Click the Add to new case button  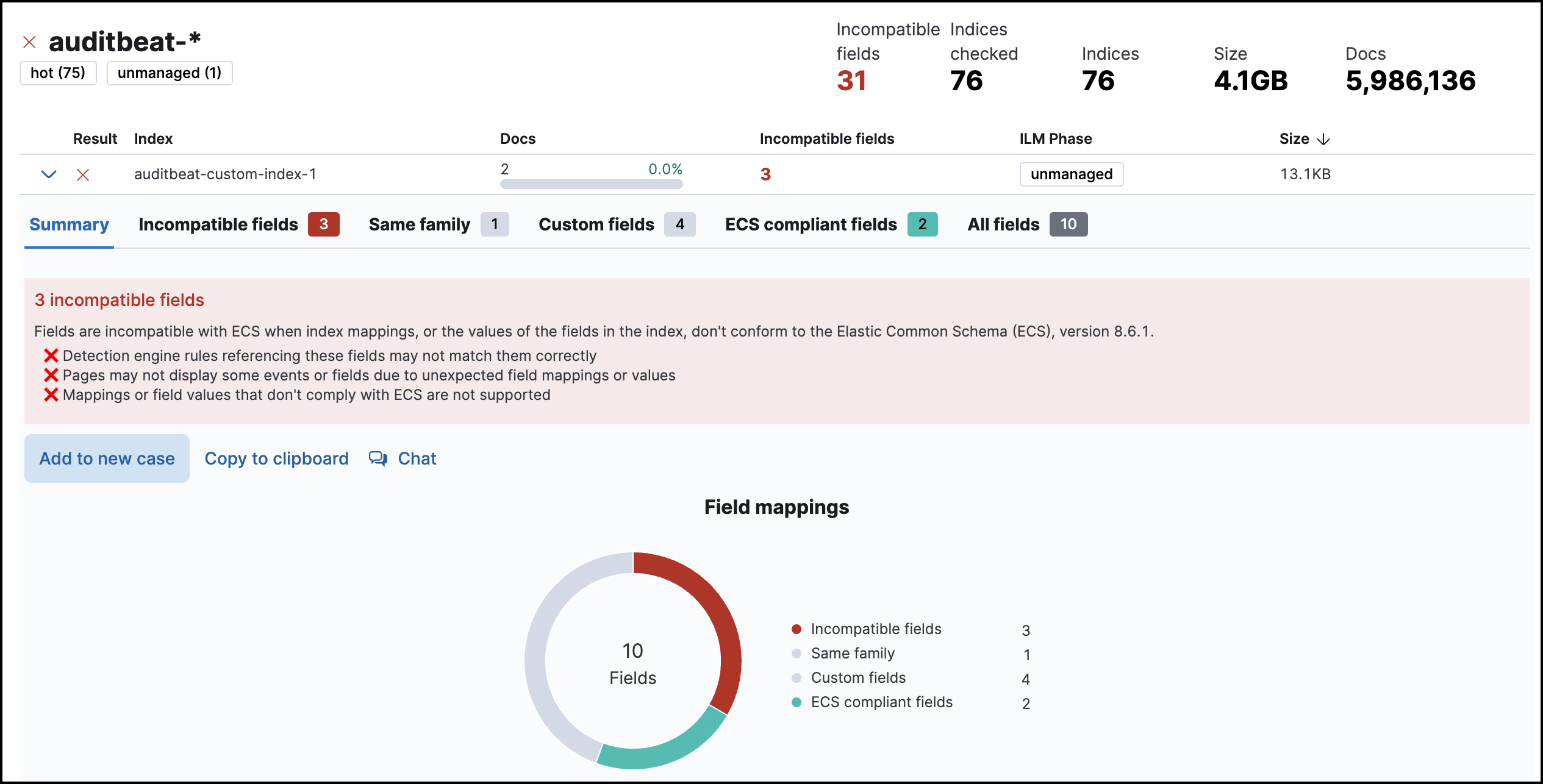click(x=107, y=458)
